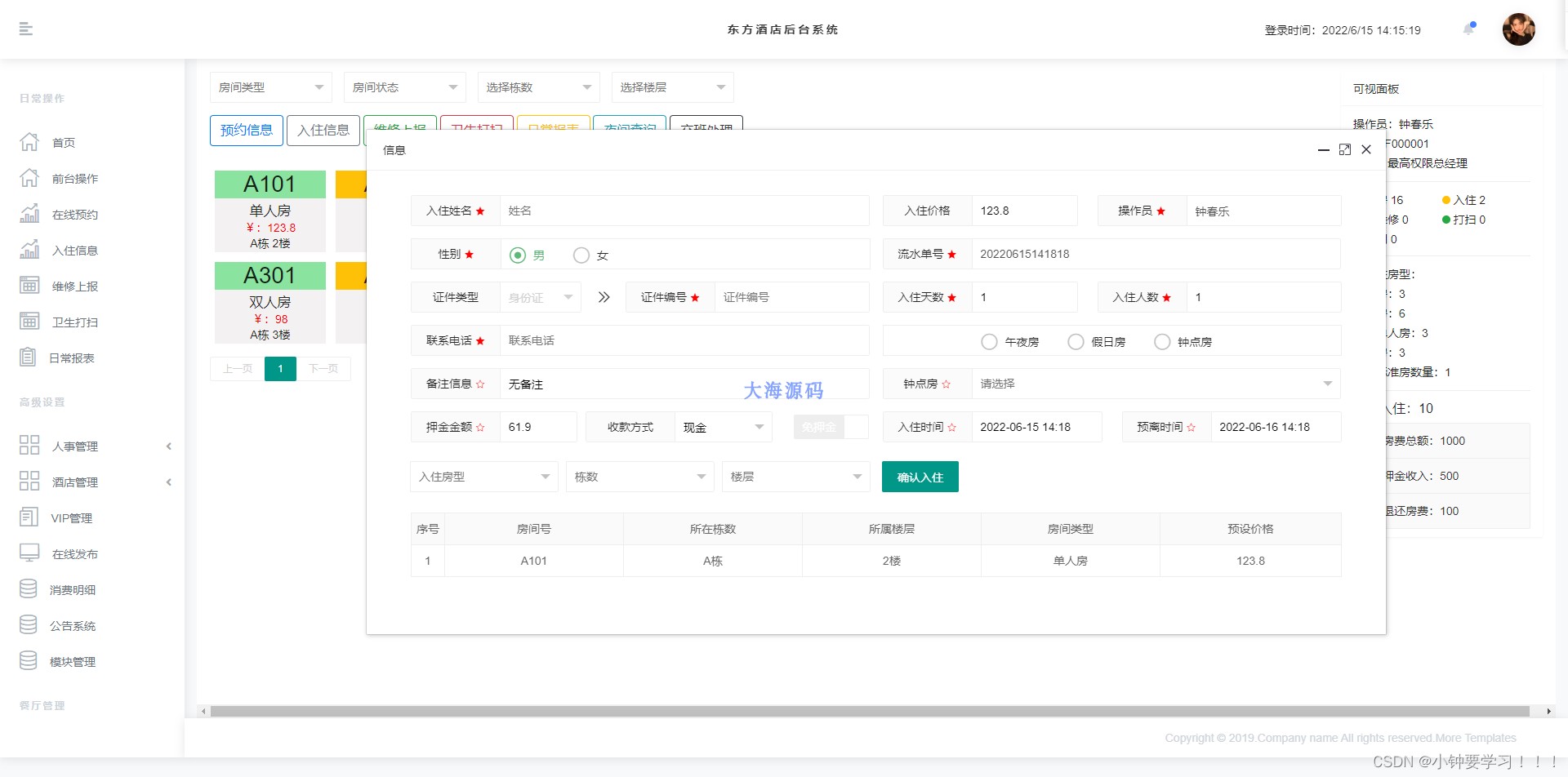Click 确认入住 confirm button
The height and width of the screenshot is (777, 1568).
tap(920, 477)
